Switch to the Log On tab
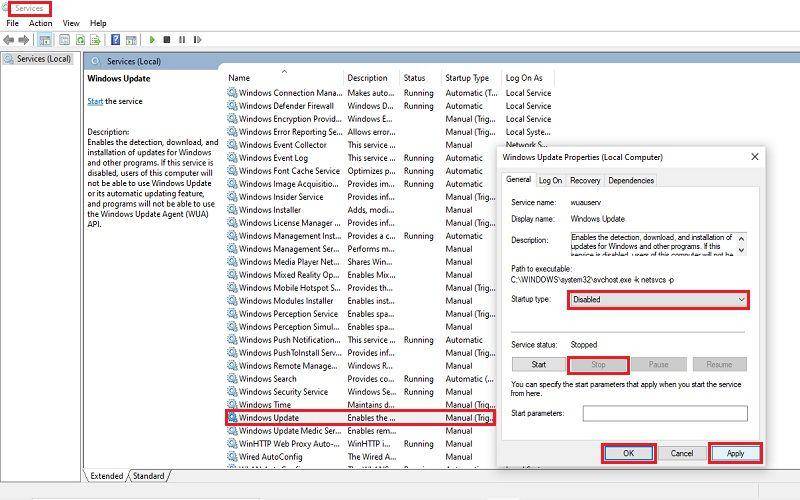The width and height of the screenshot is (800, 500). (x=551, y=180)
